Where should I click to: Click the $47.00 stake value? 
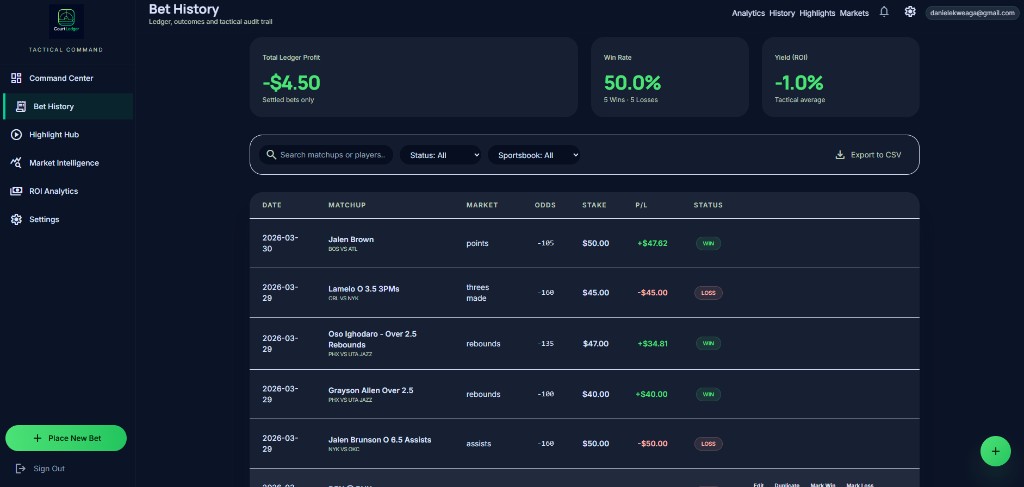(596, 343)
